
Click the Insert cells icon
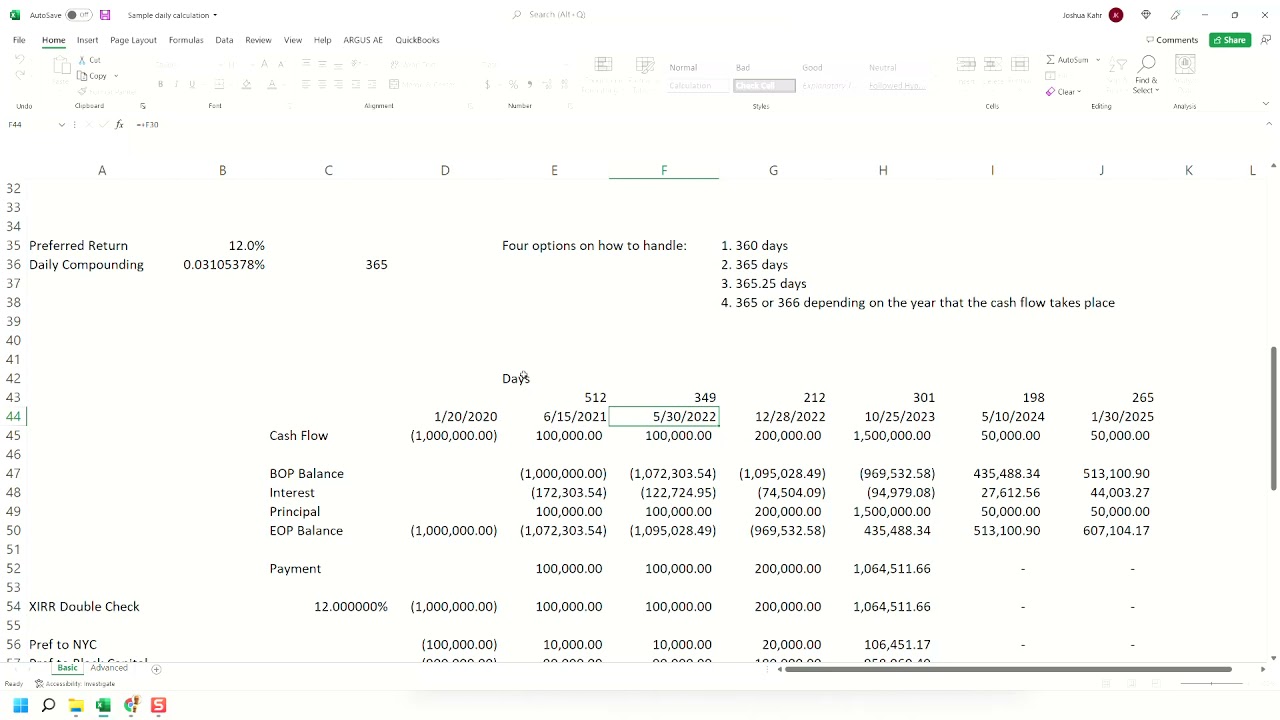point(966,66)
